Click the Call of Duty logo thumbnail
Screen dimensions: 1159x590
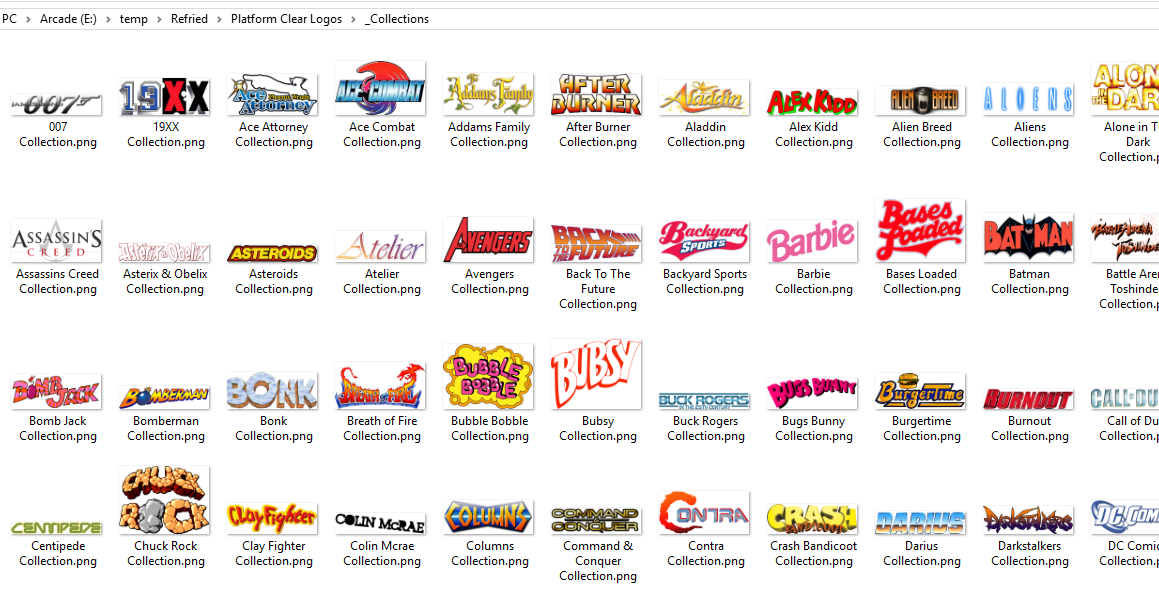tap(1124, 398)
